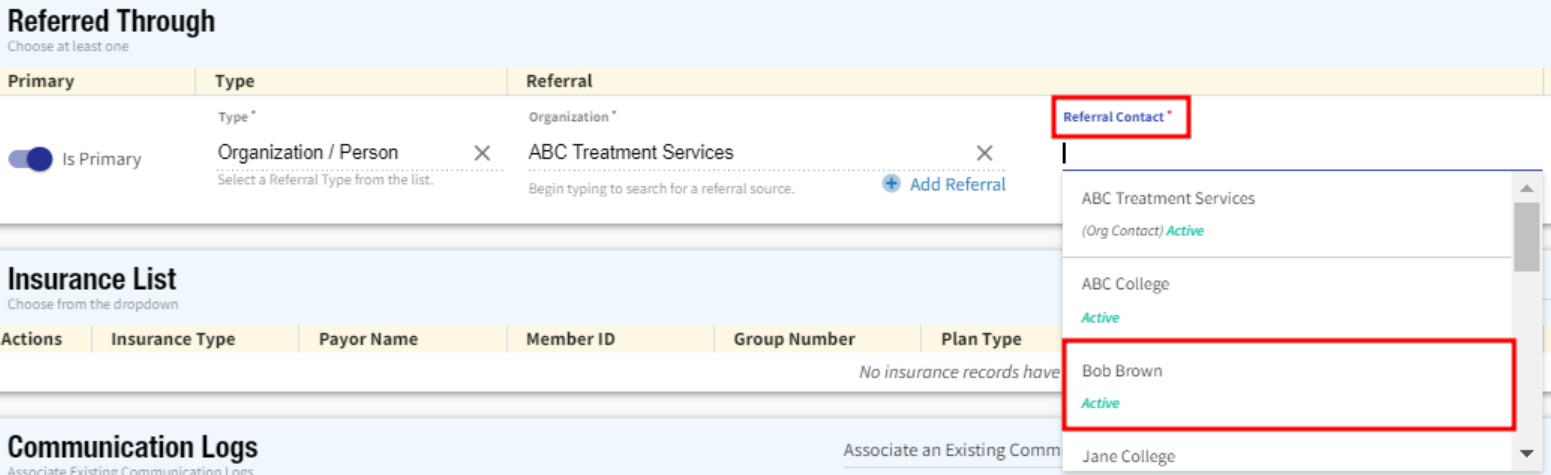
Task: Select ABC Treatment Services org contact option
Action: click(1285, 213)
